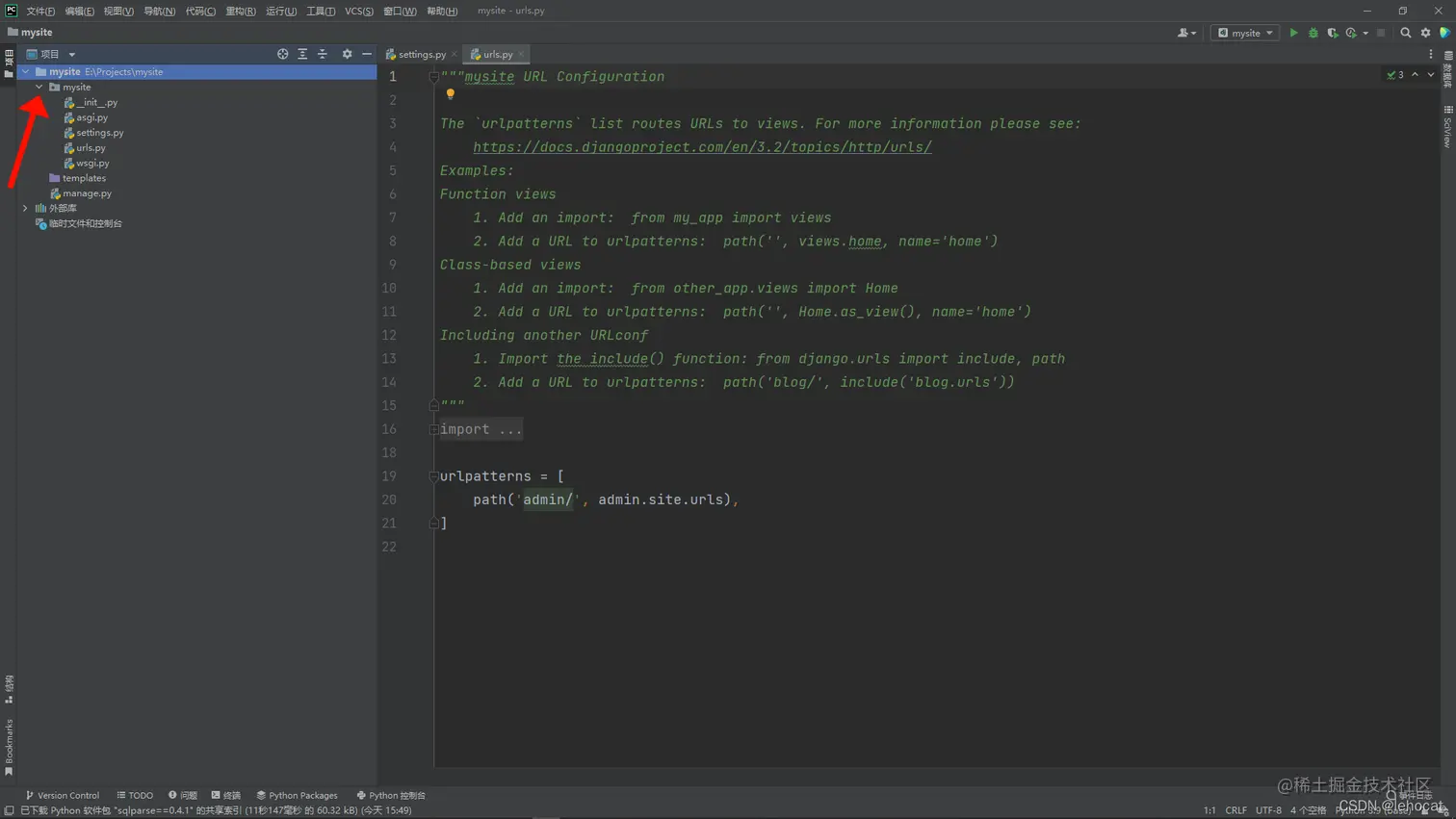The width and height of the screenshot is (1456, 819).
Task: Click the yellow lightbulb intention icon
Action: [450, 94]
